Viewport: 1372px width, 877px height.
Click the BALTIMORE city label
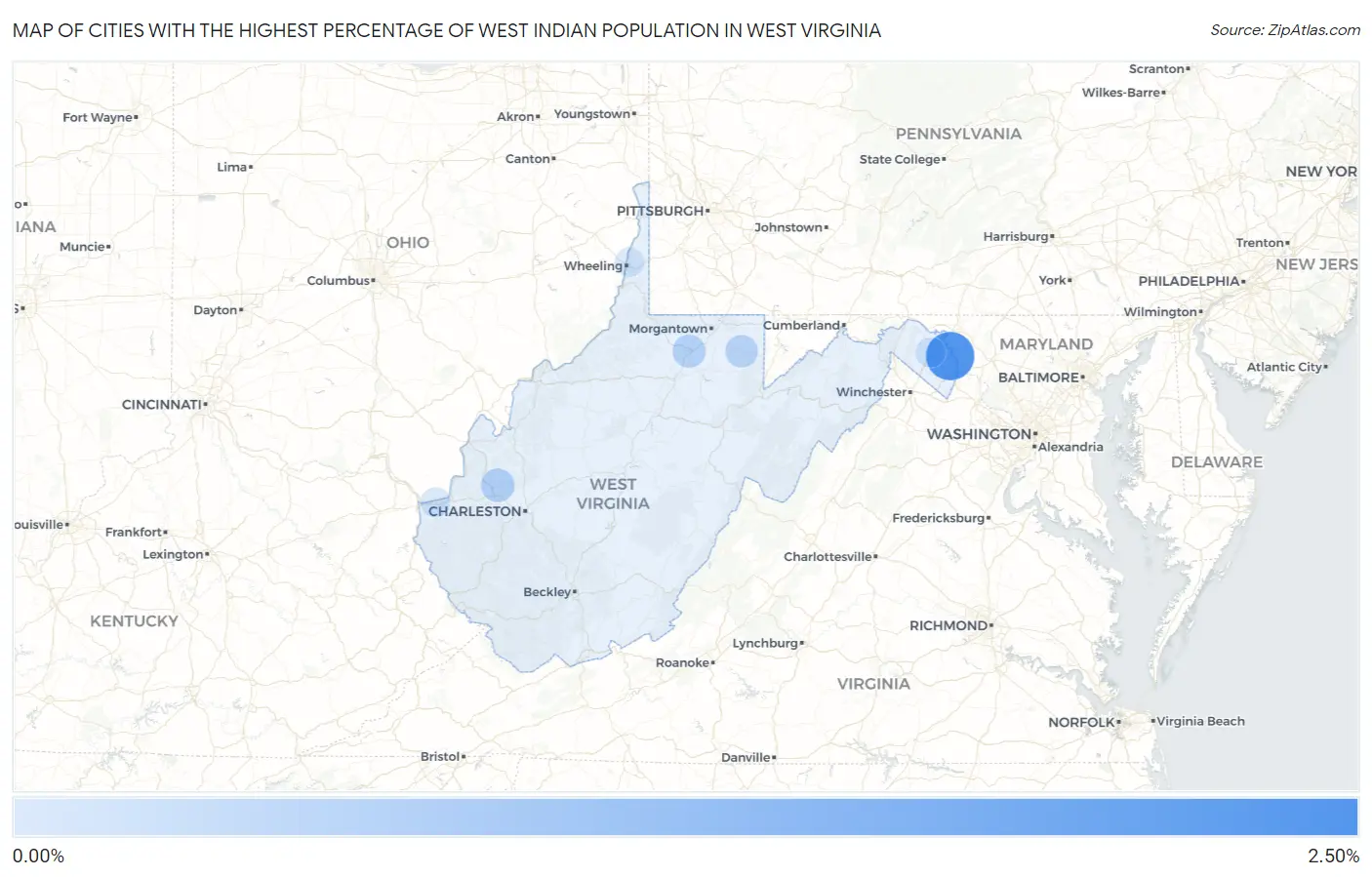[x=1038, y=378]
